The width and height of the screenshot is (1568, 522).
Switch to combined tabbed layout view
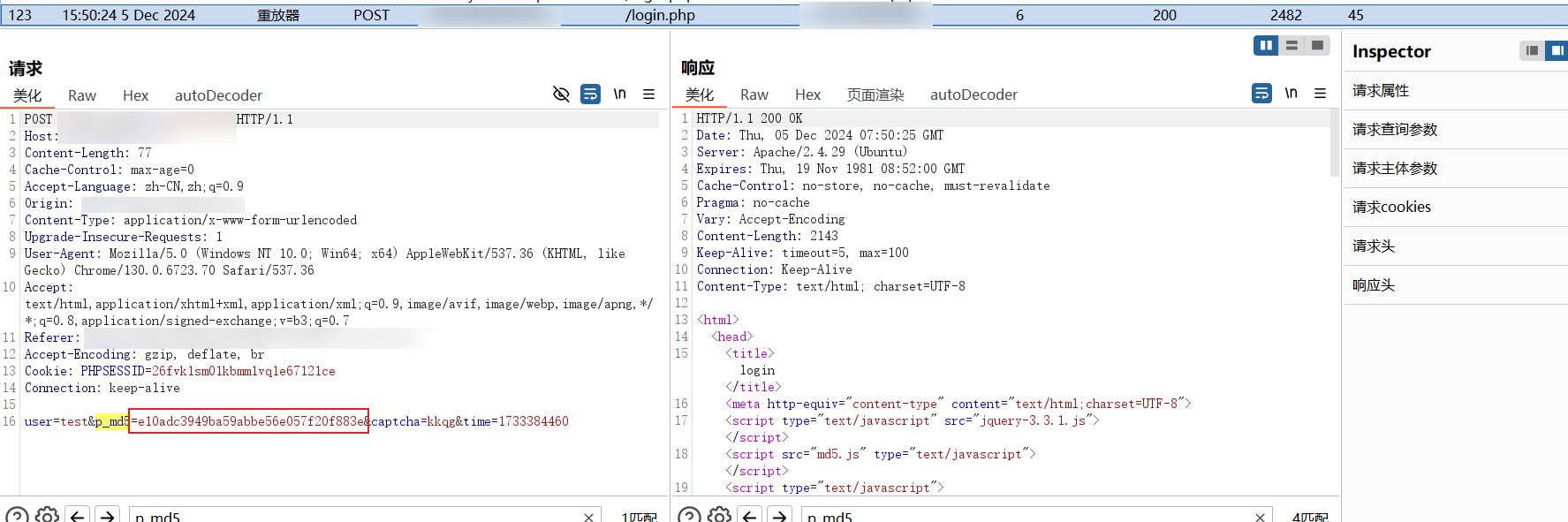click(x=1317, y=45)
